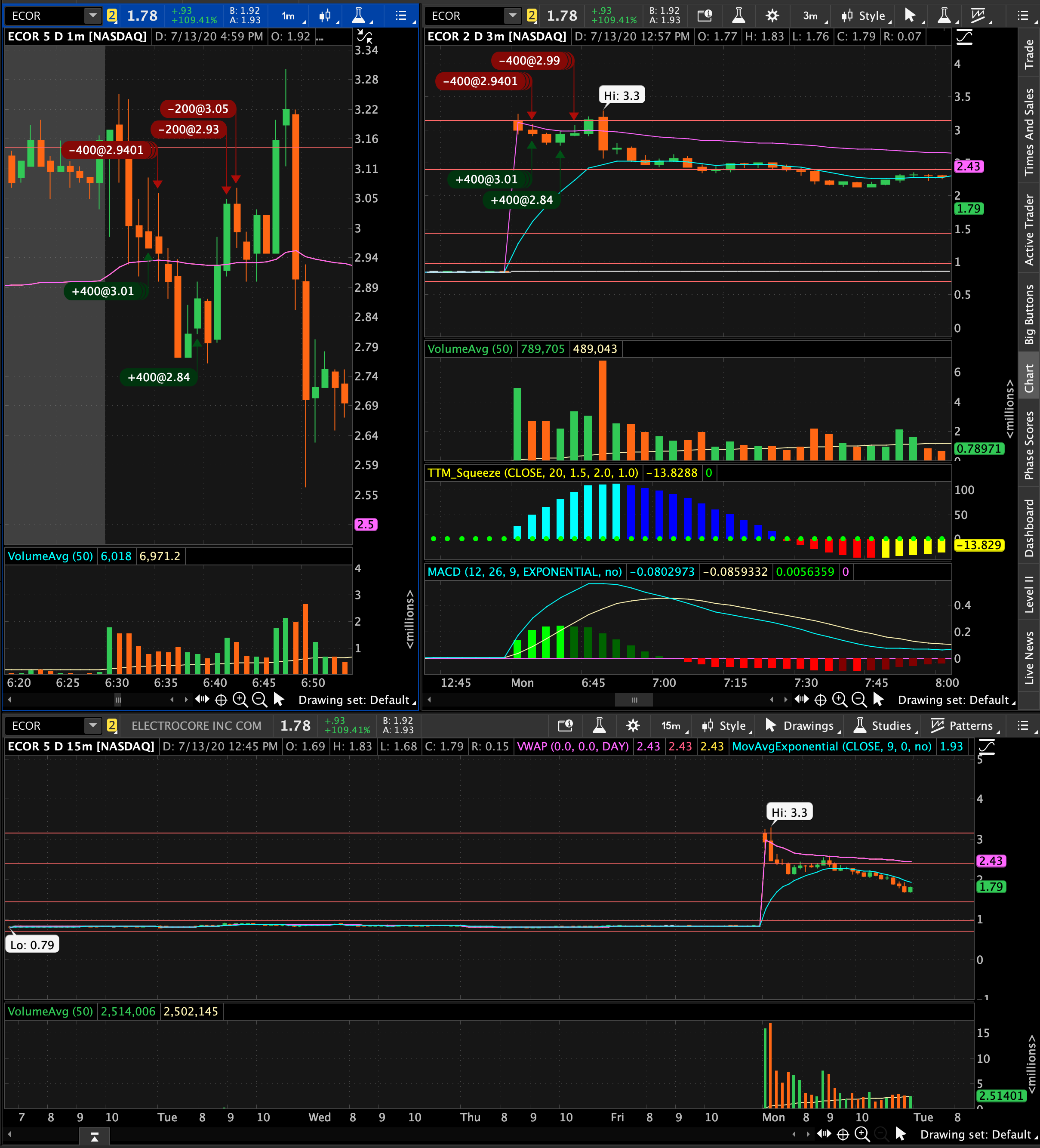
Task: Open symbol info card icon in 3m chart
Action: [x=705, y=16]
